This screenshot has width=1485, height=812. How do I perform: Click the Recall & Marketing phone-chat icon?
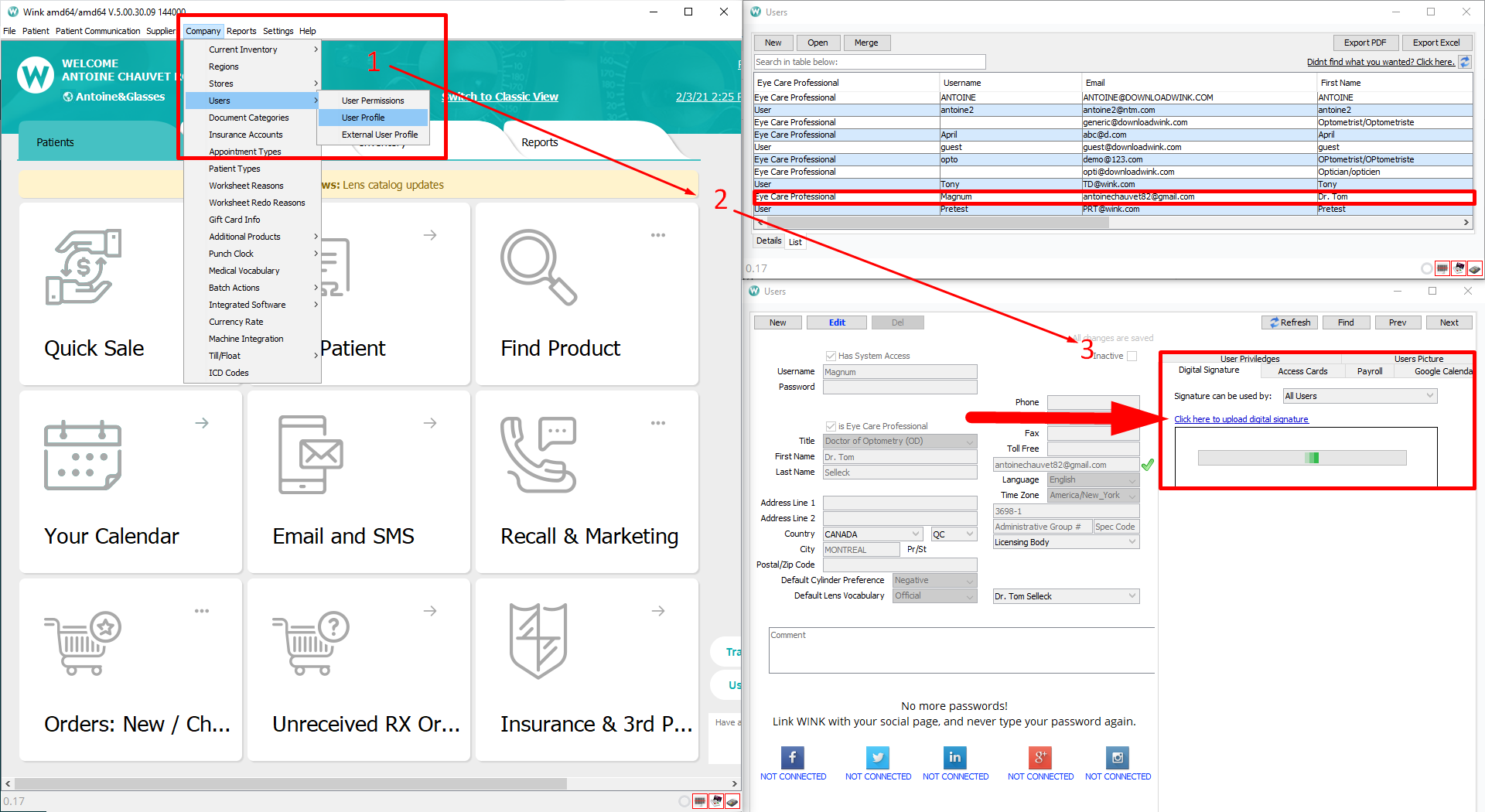[538, 455]
